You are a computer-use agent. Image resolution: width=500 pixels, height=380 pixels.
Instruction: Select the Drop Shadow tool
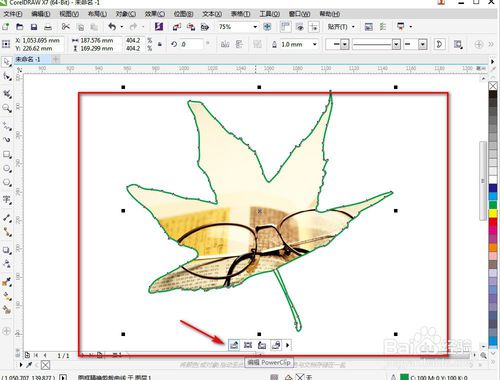[6, 250]
